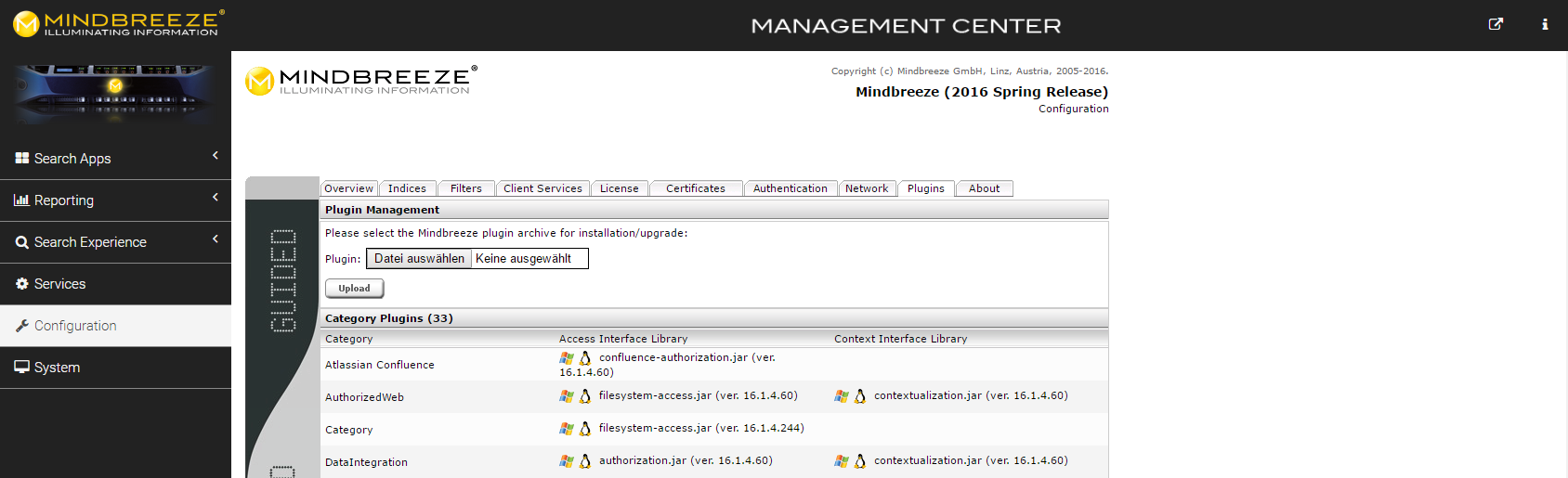Open the System sidebar item

115,368
